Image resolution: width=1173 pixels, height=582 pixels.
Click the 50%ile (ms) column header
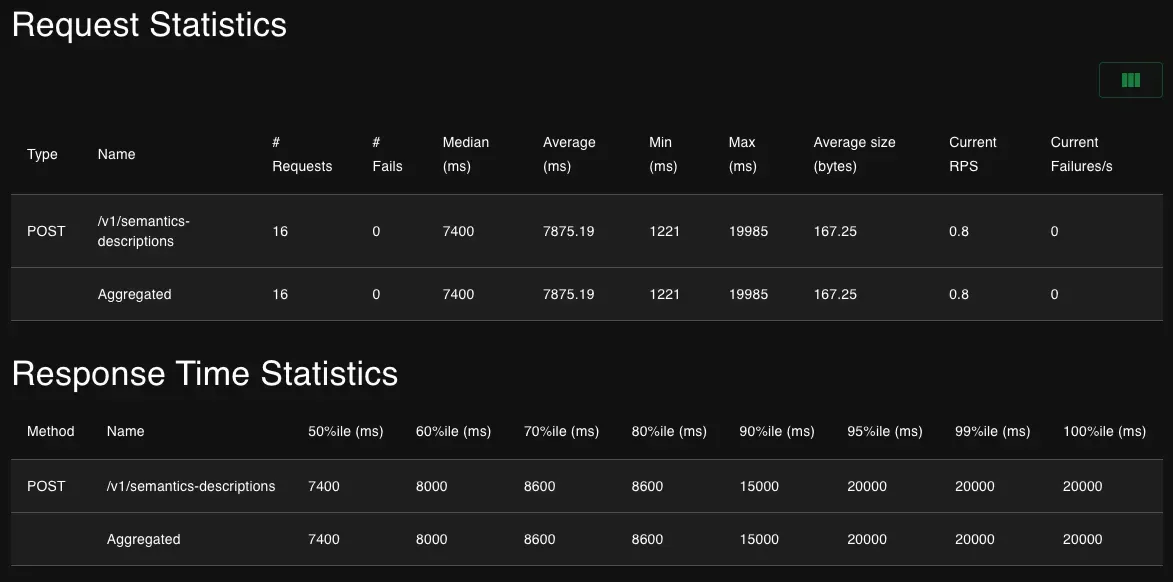(x=345, y=431)
